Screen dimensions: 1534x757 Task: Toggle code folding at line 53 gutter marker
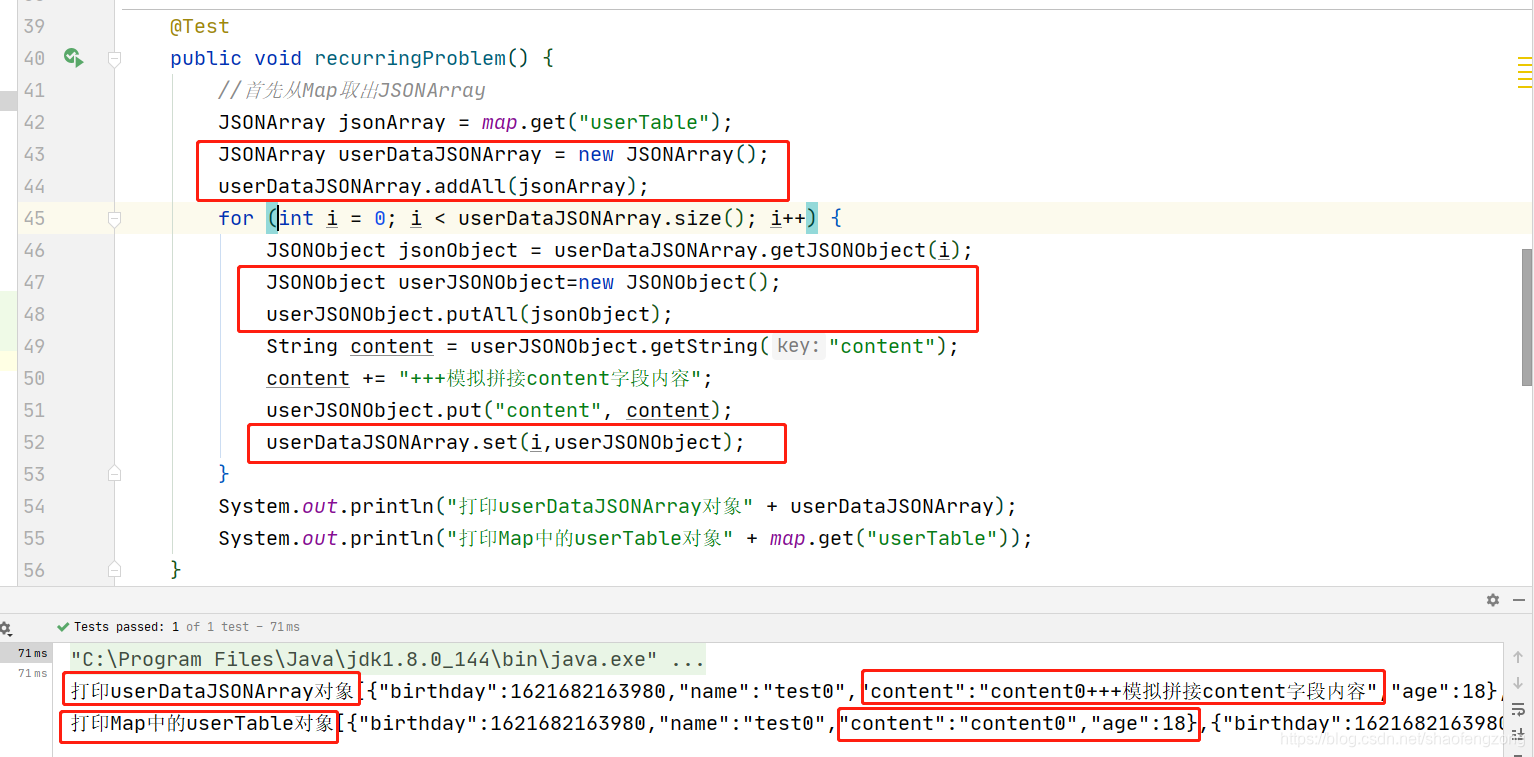pos(113,472)
